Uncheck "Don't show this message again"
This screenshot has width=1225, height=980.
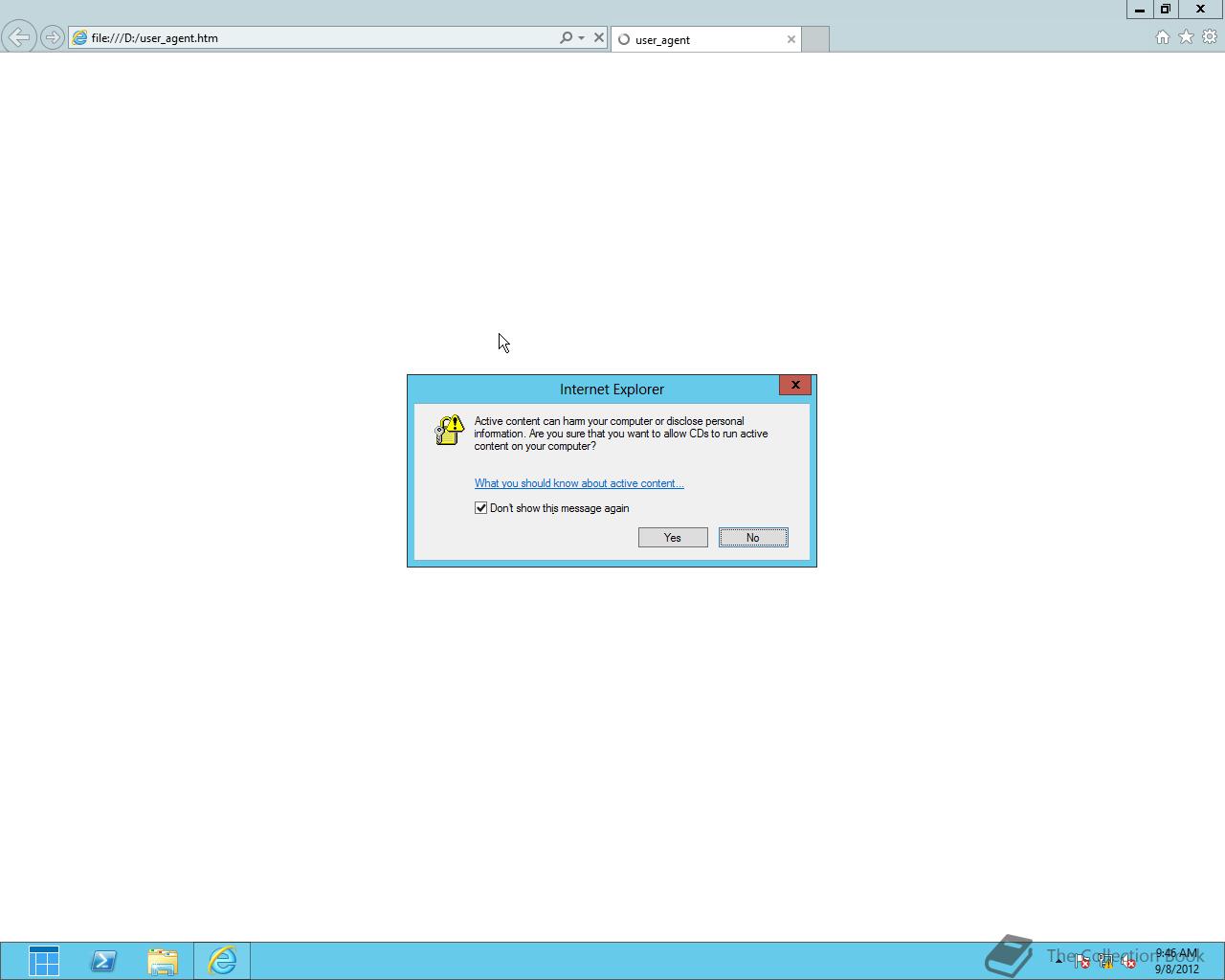480,508
